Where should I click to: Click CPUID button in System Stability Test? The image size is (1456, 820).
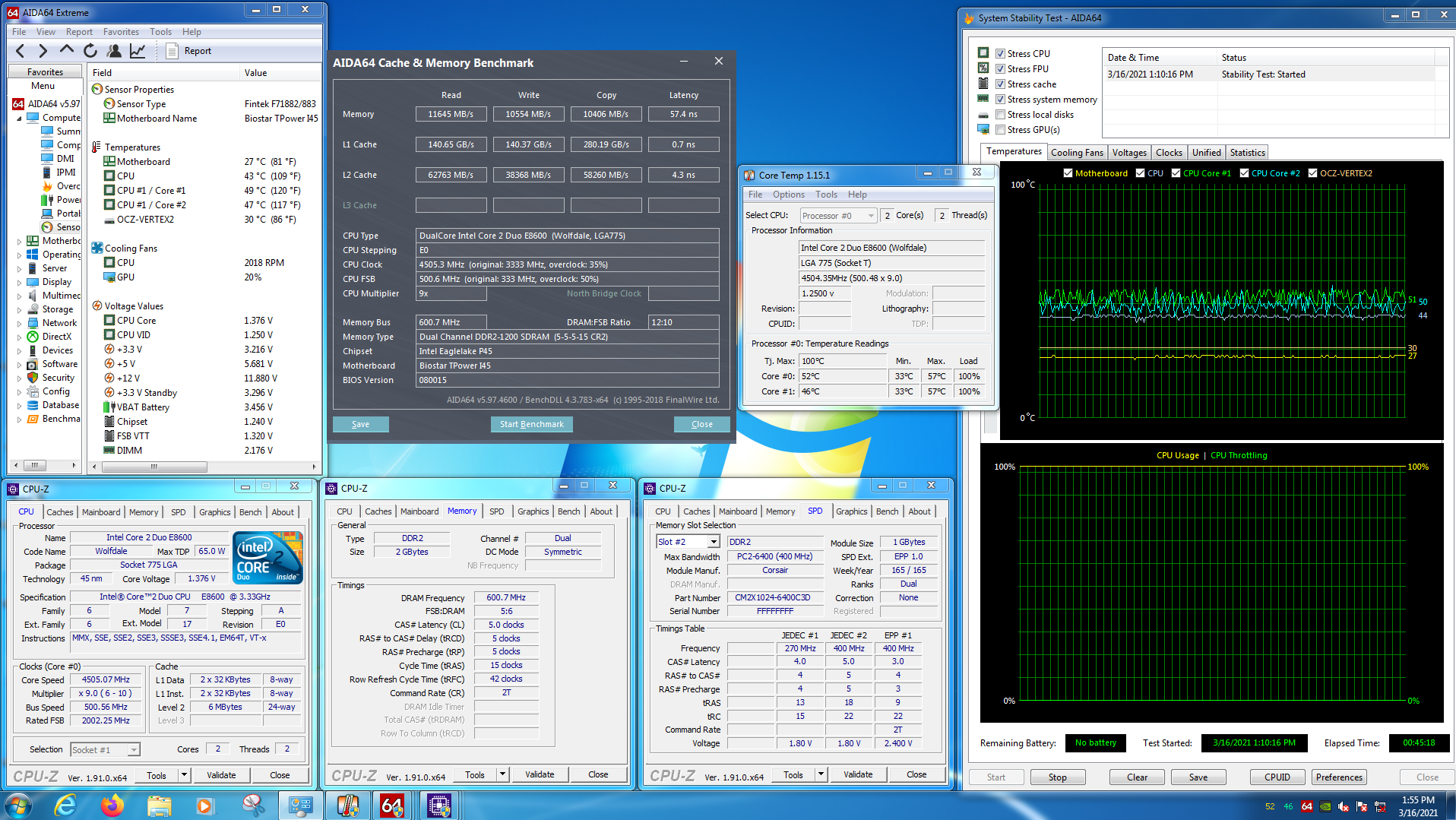tap(1277, 777)
